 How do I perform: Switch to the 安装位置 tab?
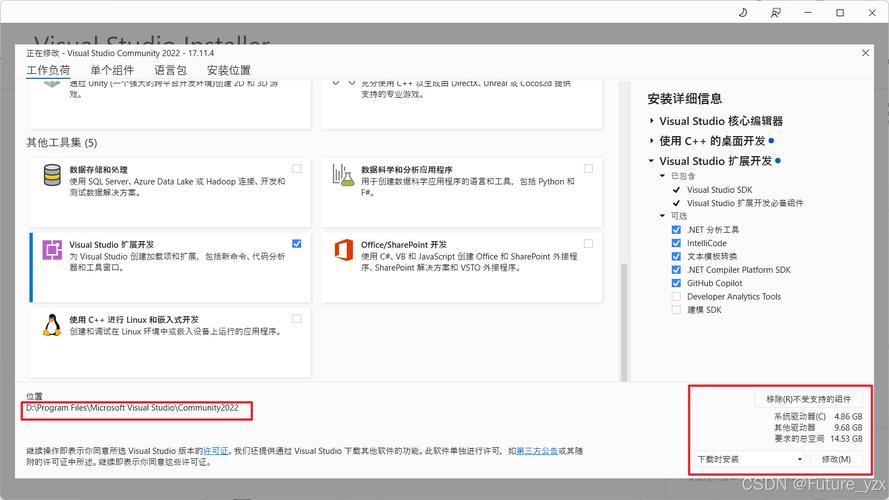(229, 70)
